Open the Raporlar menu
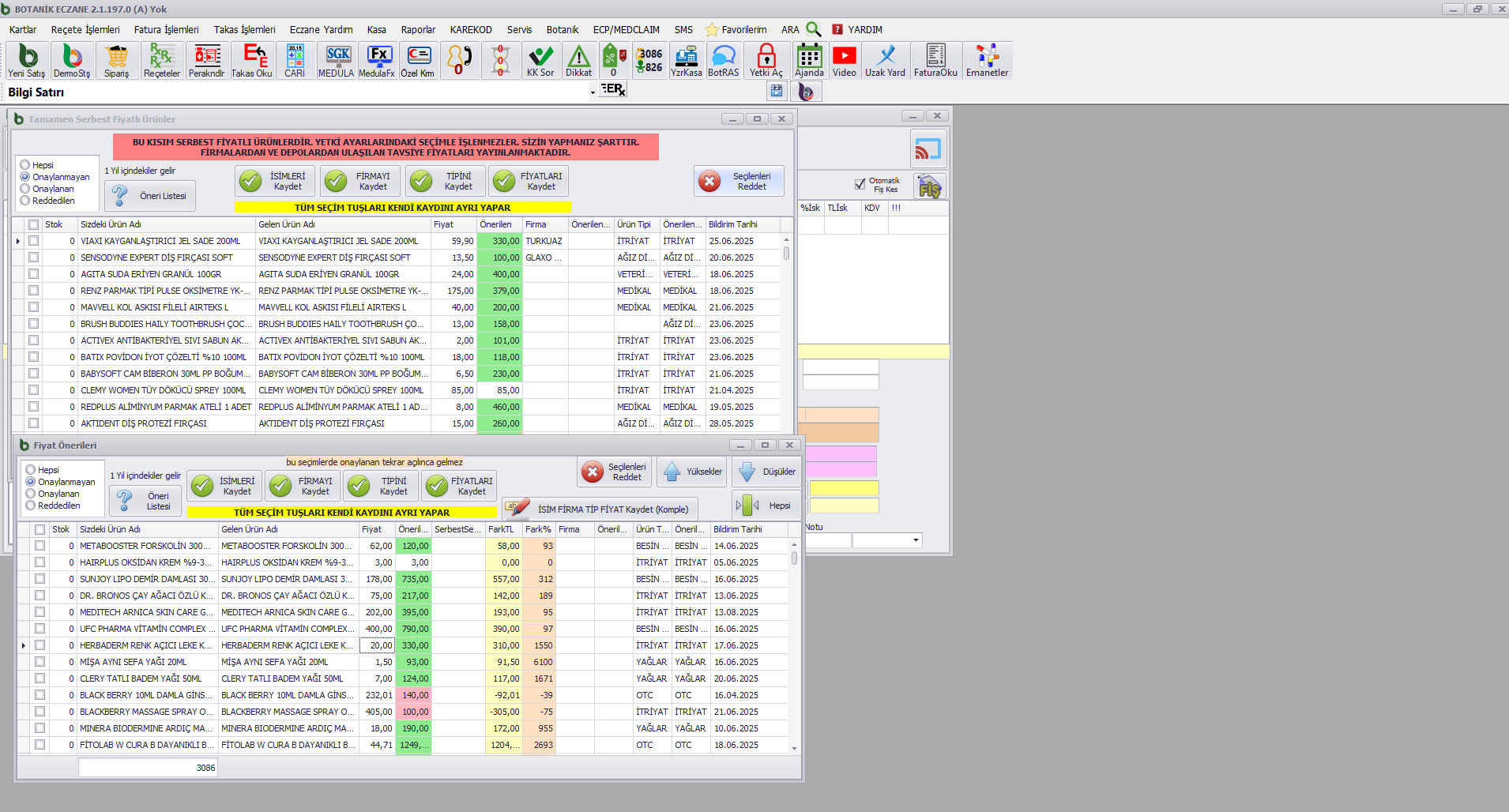The width and height of the screenshot is (1509, 812). 418,30
